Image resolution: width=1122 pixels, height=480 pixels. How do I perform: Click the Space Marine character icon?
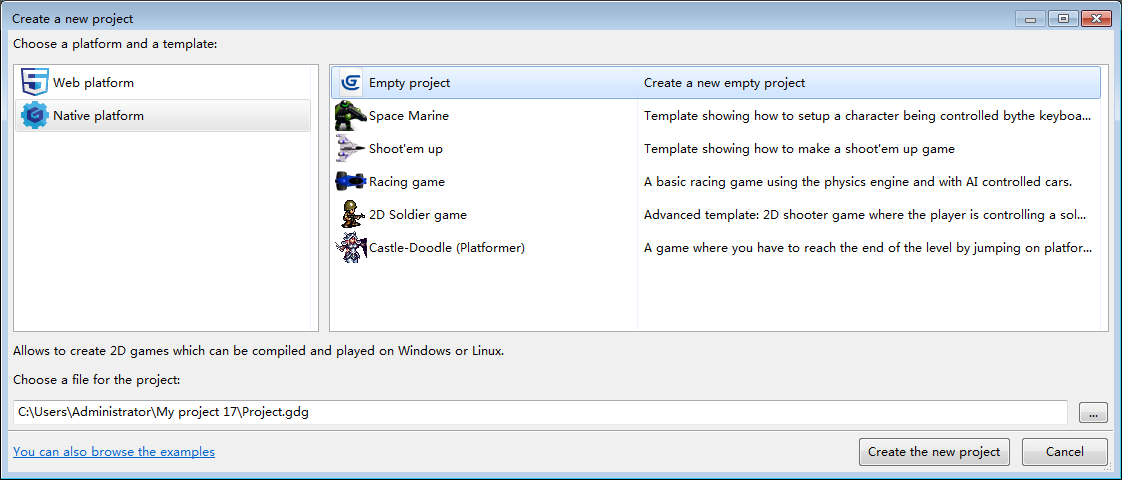[x=351, y=116]
